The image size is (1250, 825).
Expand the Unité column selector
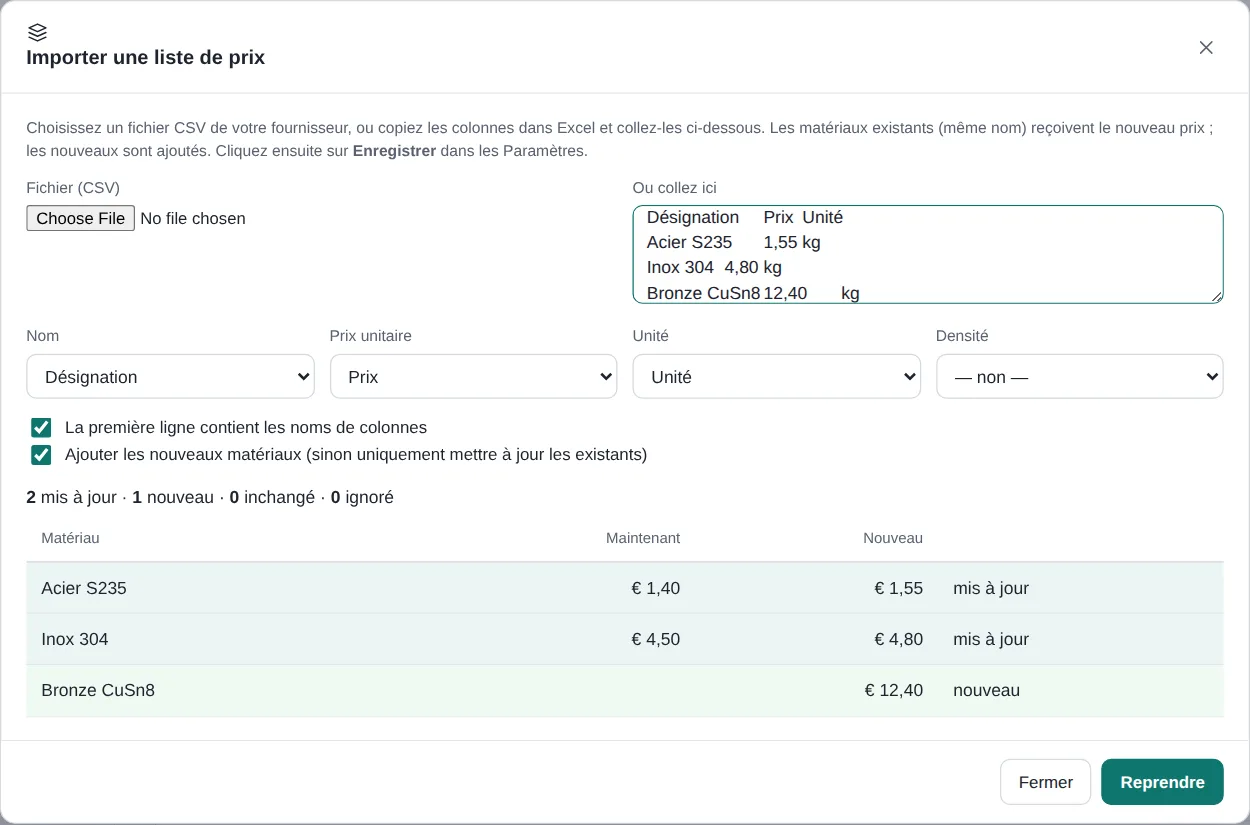click(776, 377)
